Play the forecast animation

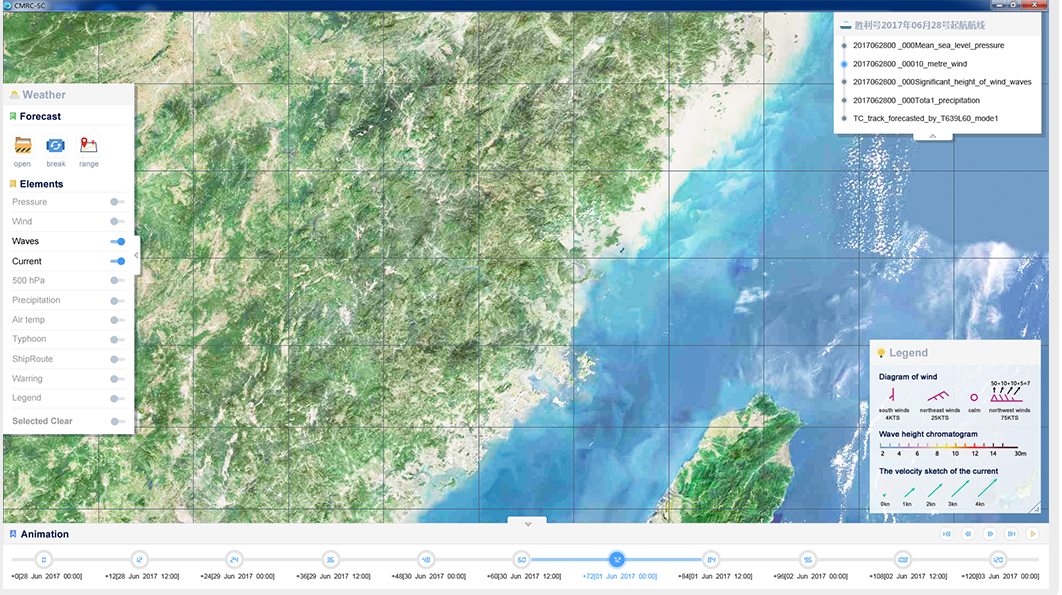(1033, 534)
